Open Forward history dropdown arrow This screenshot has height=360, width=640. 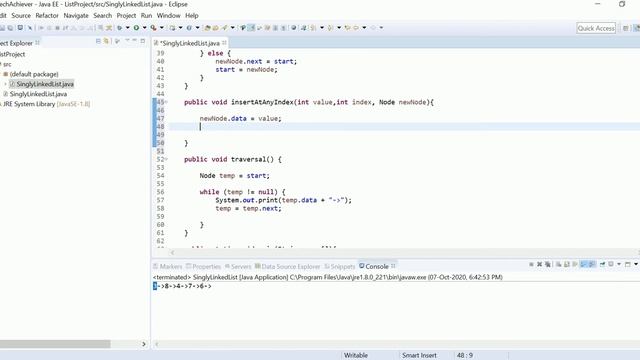(x=381, y=28)
